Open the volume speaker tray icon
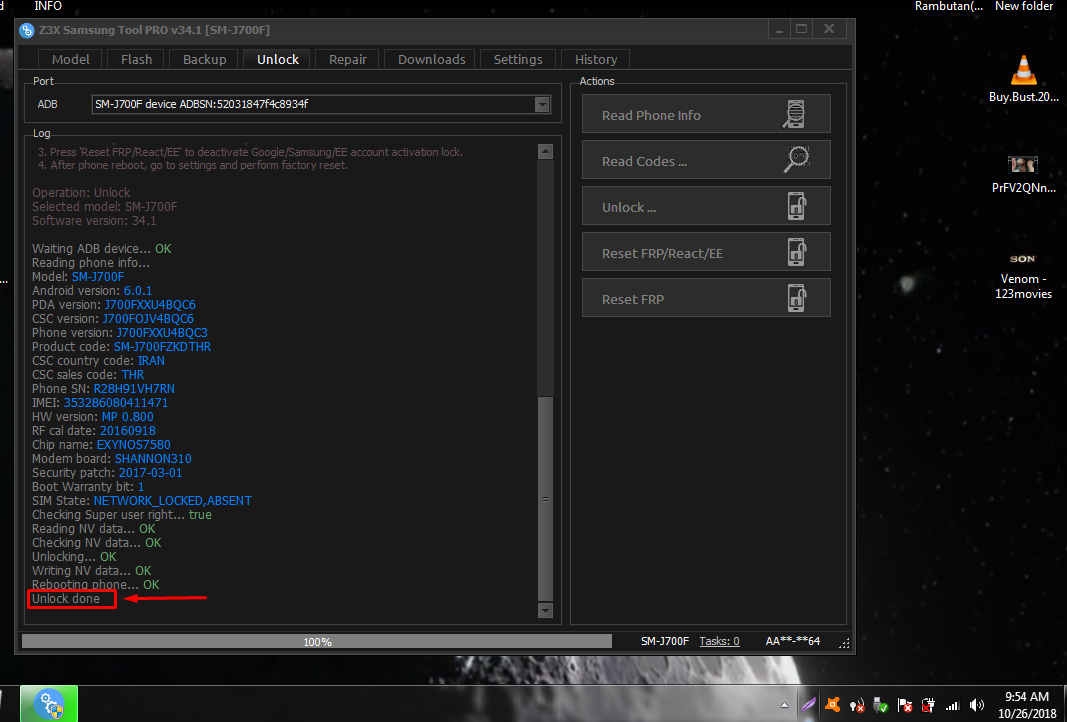The width and height of the screenshot is (1067, 722). (x=976, y=705)
